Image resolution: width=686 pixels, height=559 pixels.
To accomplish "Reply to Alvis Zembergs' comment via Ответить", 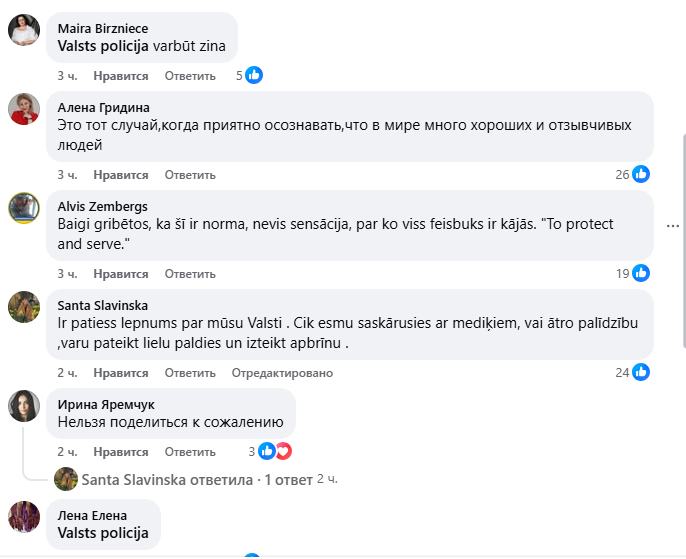I will pos(190,274).
